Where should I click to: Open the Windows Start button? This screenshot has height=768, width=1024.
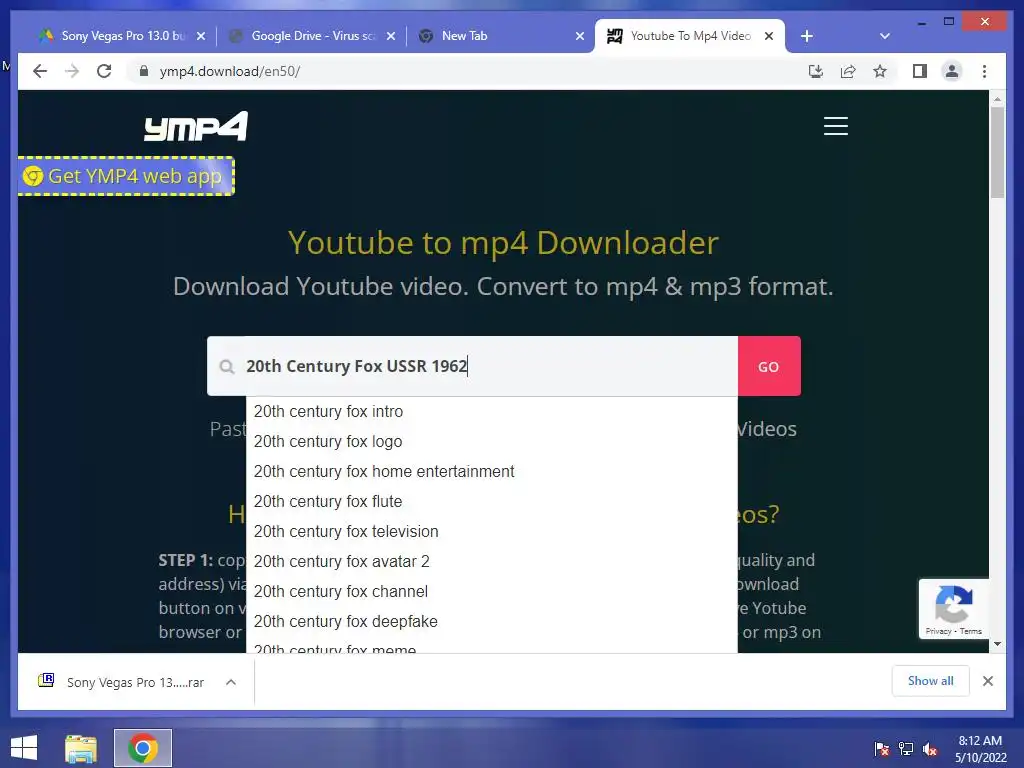click(24, 748)
